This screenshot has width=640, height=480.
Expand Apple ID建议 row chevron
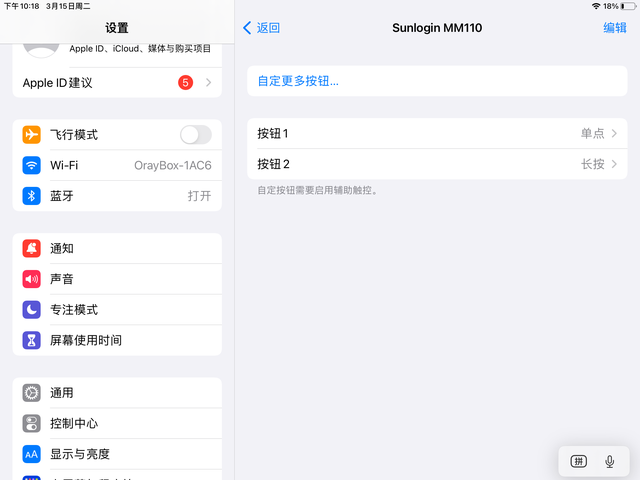(209, 82)
